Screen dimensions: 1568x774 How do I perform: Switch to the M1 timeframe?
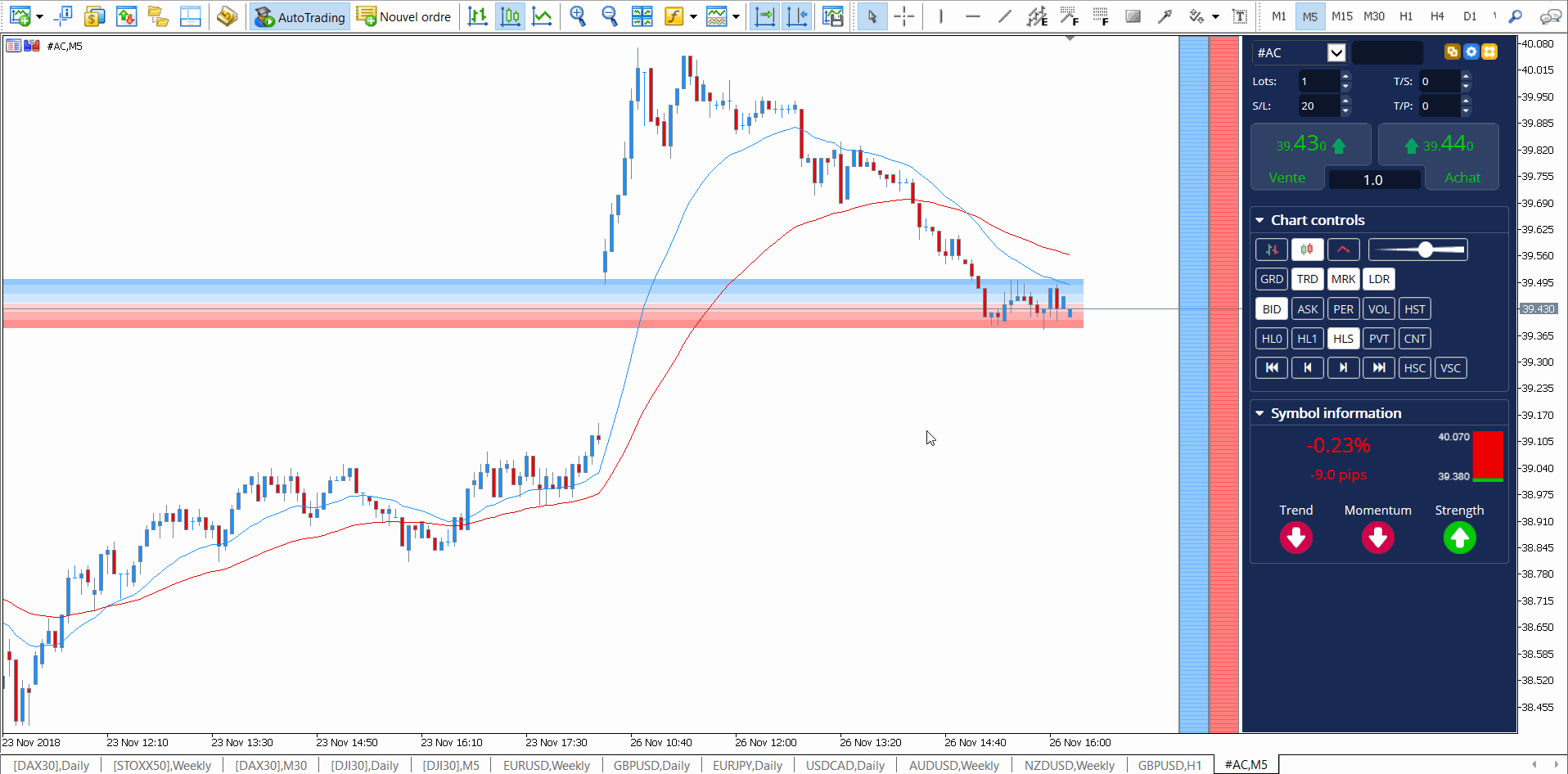pyautogui.click(x=1279, y=16)
